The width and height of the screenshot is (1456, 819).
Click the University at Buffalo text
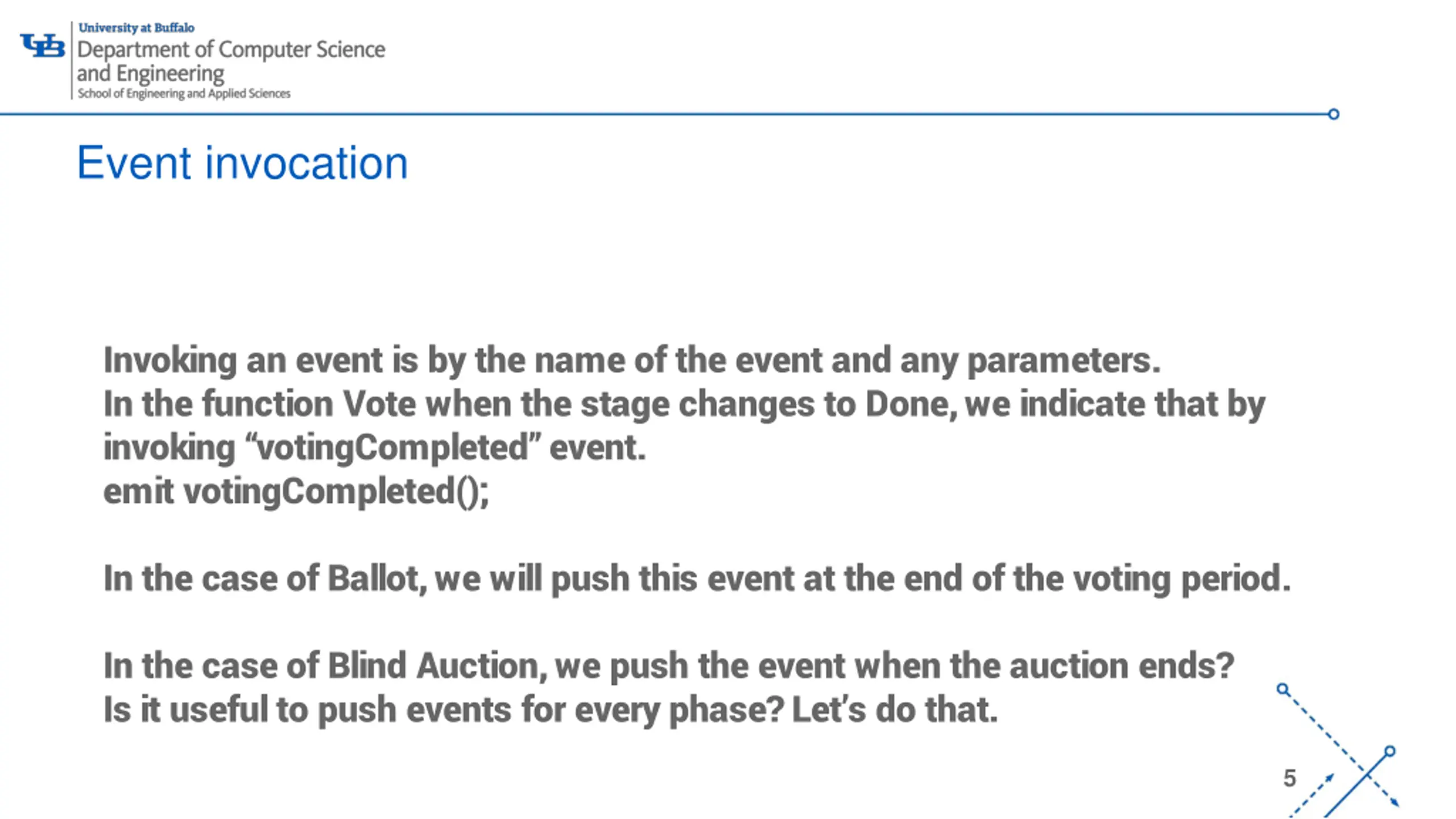pyautogui.click(x=136, y=27)
